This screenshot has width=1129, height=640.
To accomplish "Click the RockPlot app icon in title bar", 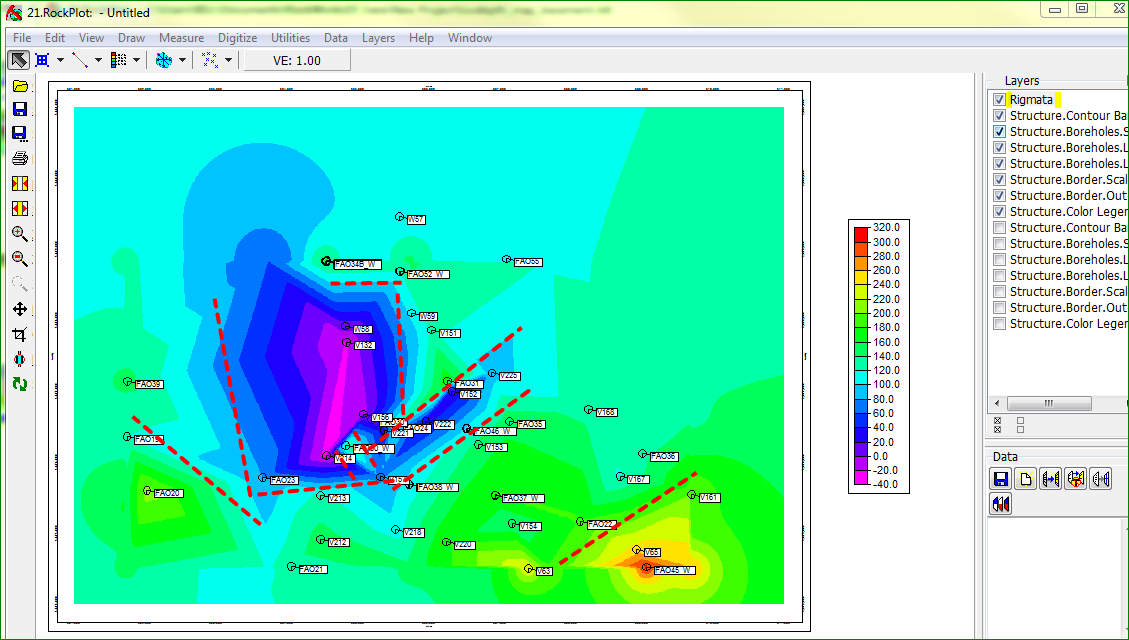I will 14,12.
